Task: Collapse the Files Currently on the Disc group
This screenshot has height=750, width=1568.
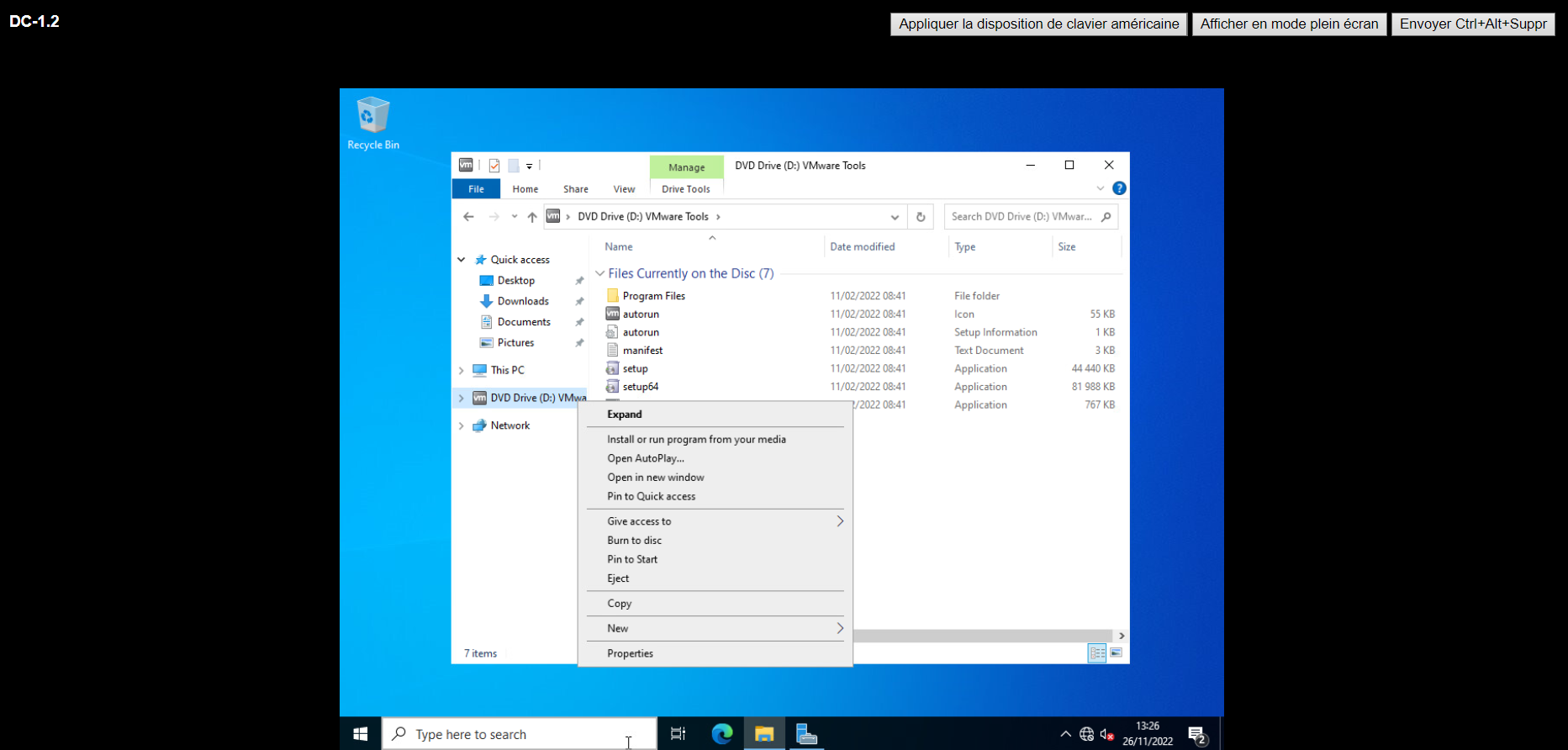Action: (x=599, y=274)
